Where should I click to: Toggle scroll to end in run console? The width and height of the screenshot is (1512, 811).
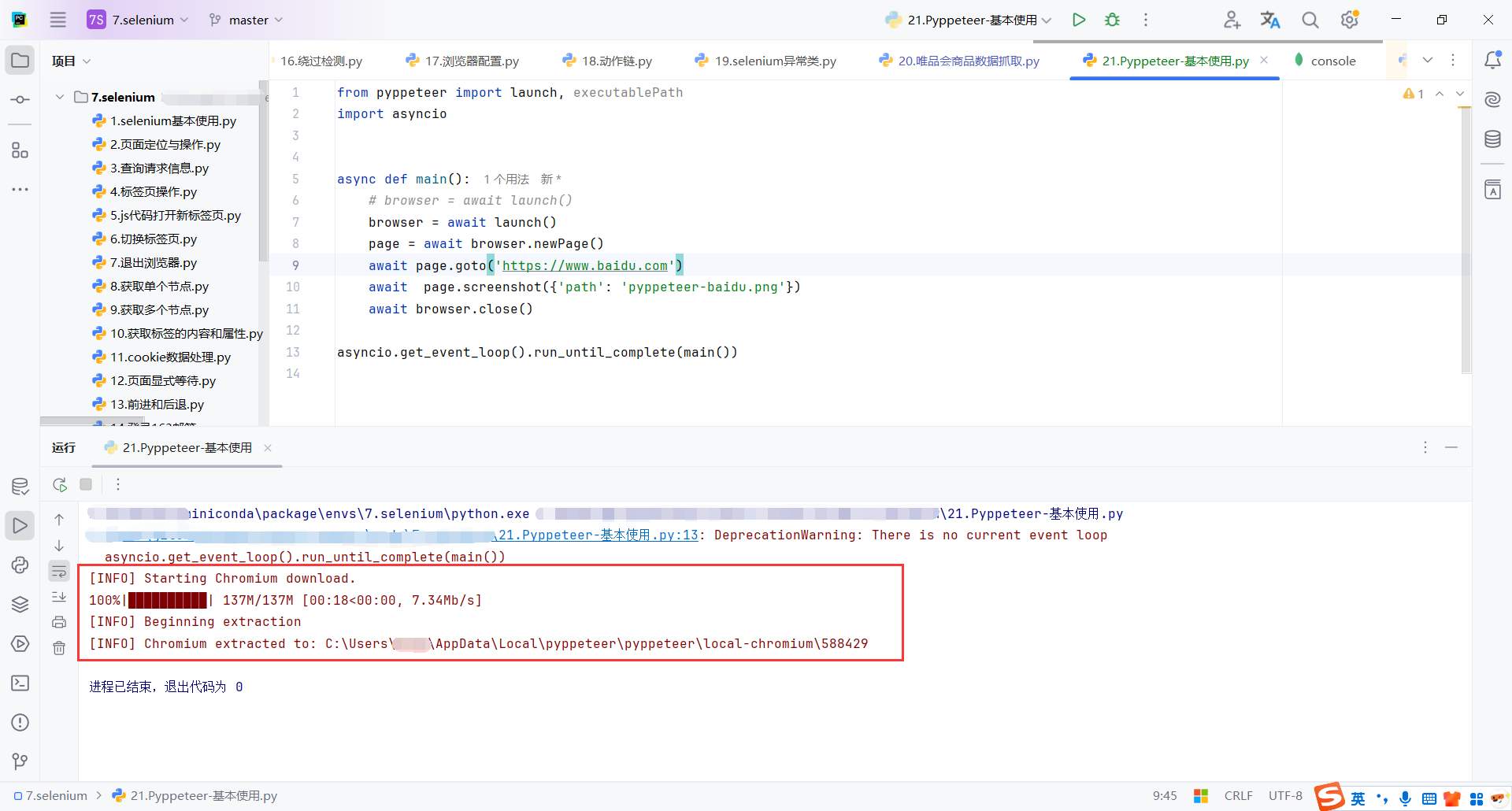tap(59, 597)
